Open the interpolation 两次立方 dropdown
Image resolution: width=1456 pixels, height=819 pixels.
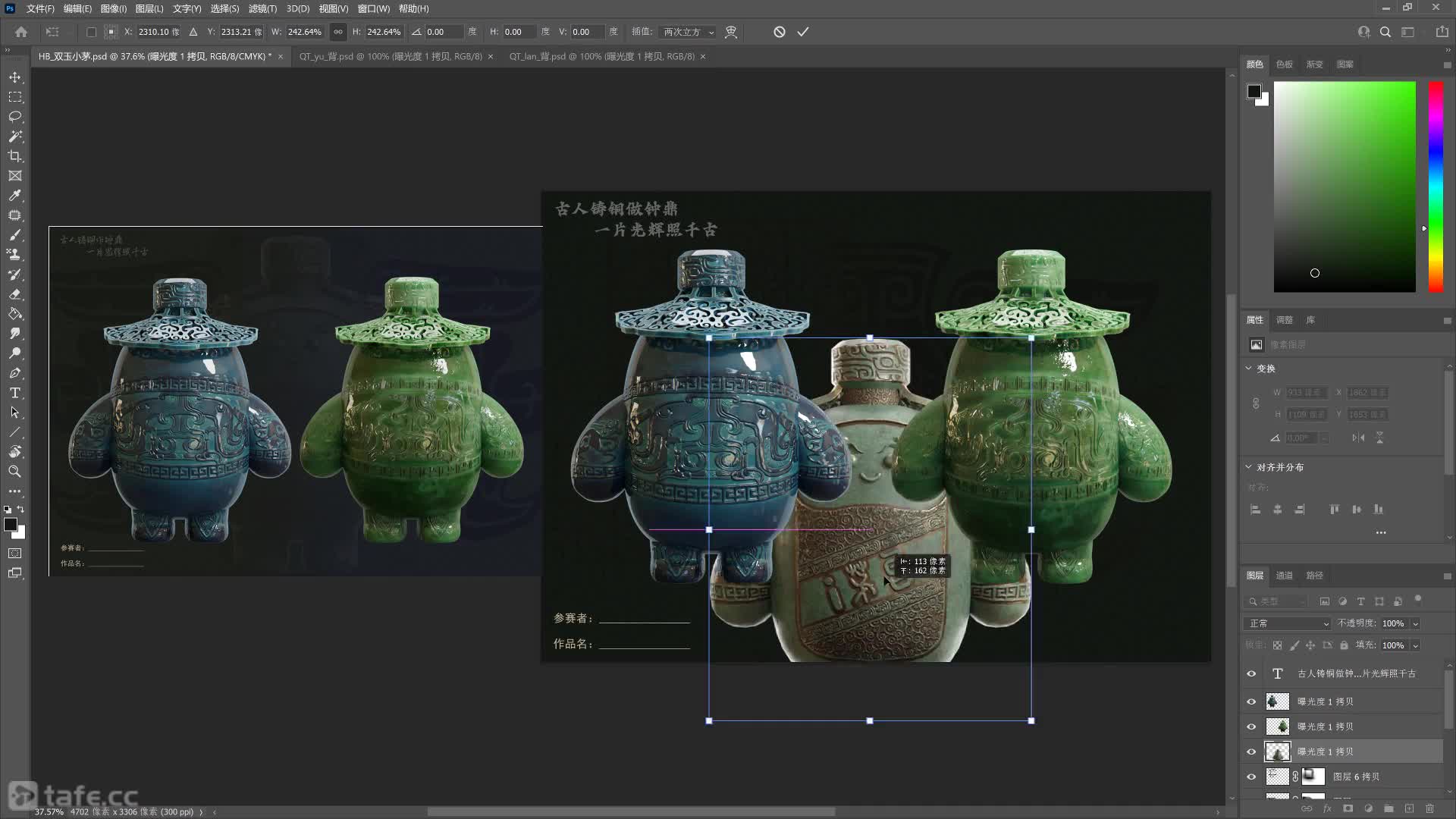point(688,32)
